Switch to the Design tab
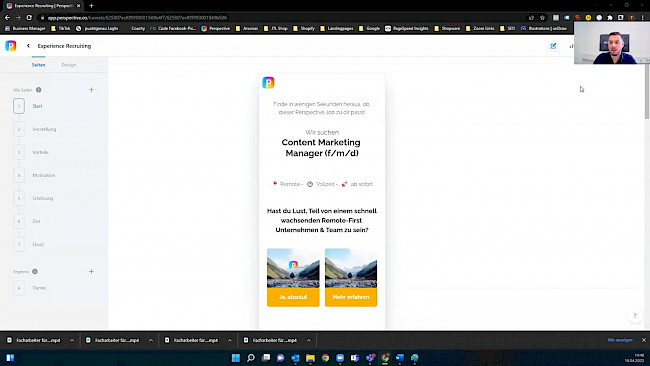 click(69, 65)
